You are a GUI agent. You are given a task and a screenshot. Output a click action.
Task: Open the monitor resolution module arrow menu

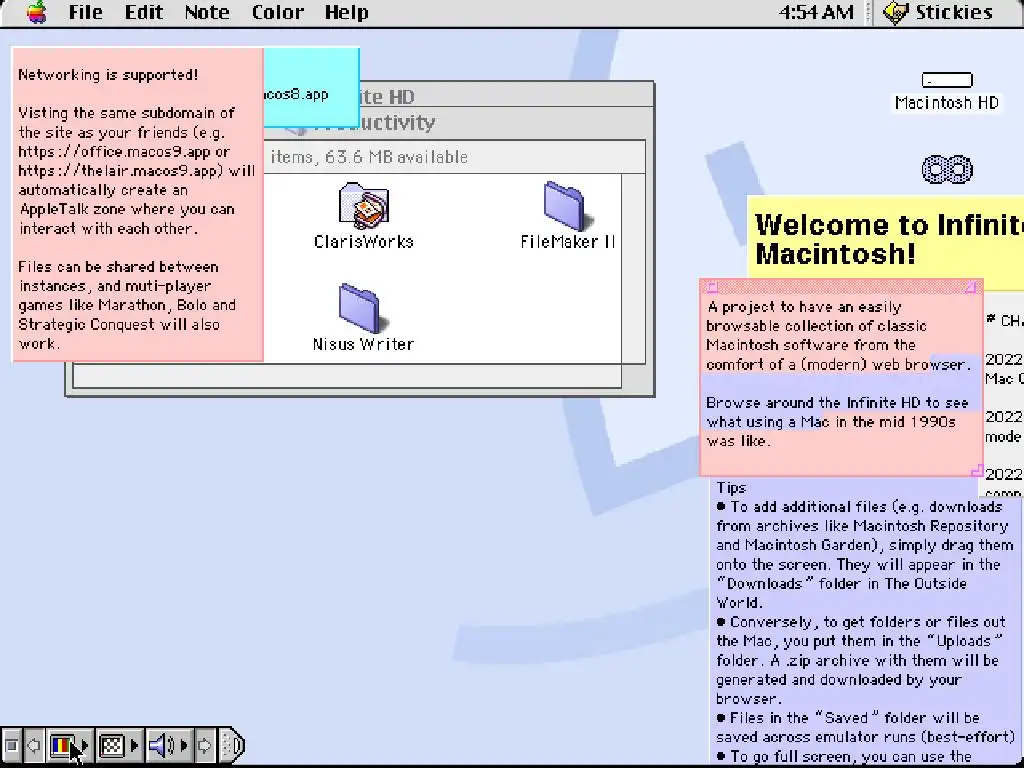click(135, 745)
